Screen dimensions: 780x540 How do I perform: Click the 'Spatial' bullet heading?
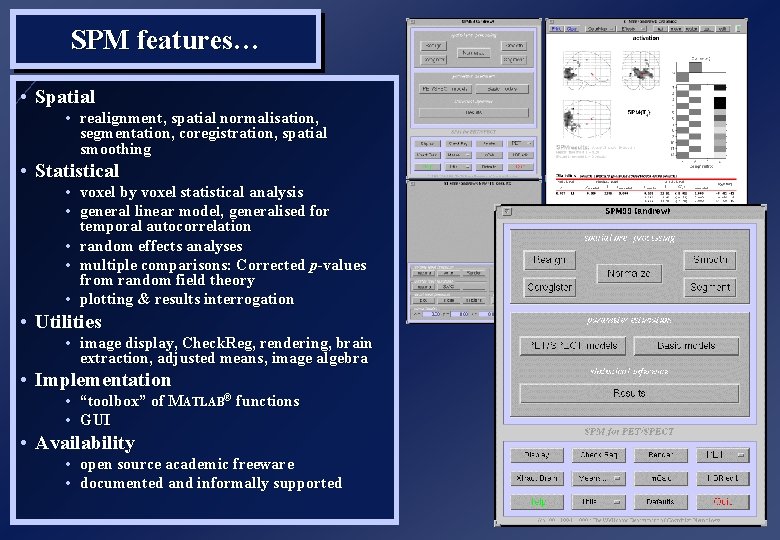pos(65,96)
